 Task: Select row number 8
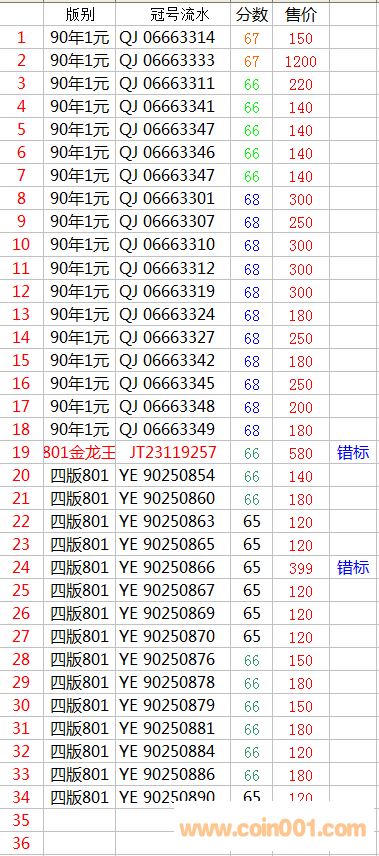(21, 199)
